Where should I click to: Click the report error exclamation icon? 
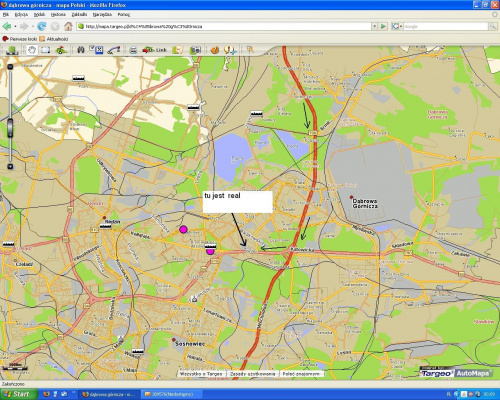pyautogui.click(x=230, y=50)
